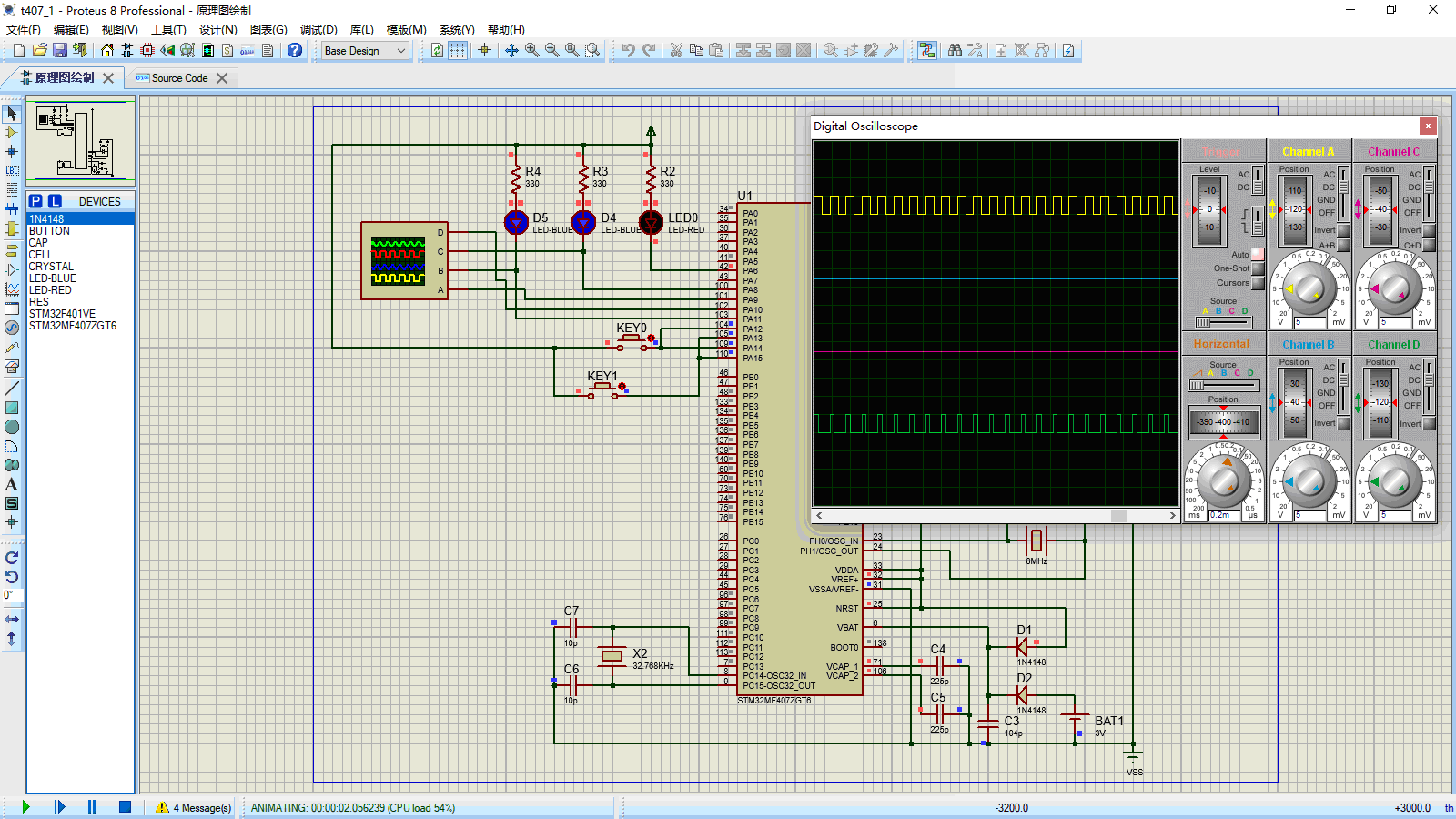Click the wire auto-router toolbar icon

927,50
